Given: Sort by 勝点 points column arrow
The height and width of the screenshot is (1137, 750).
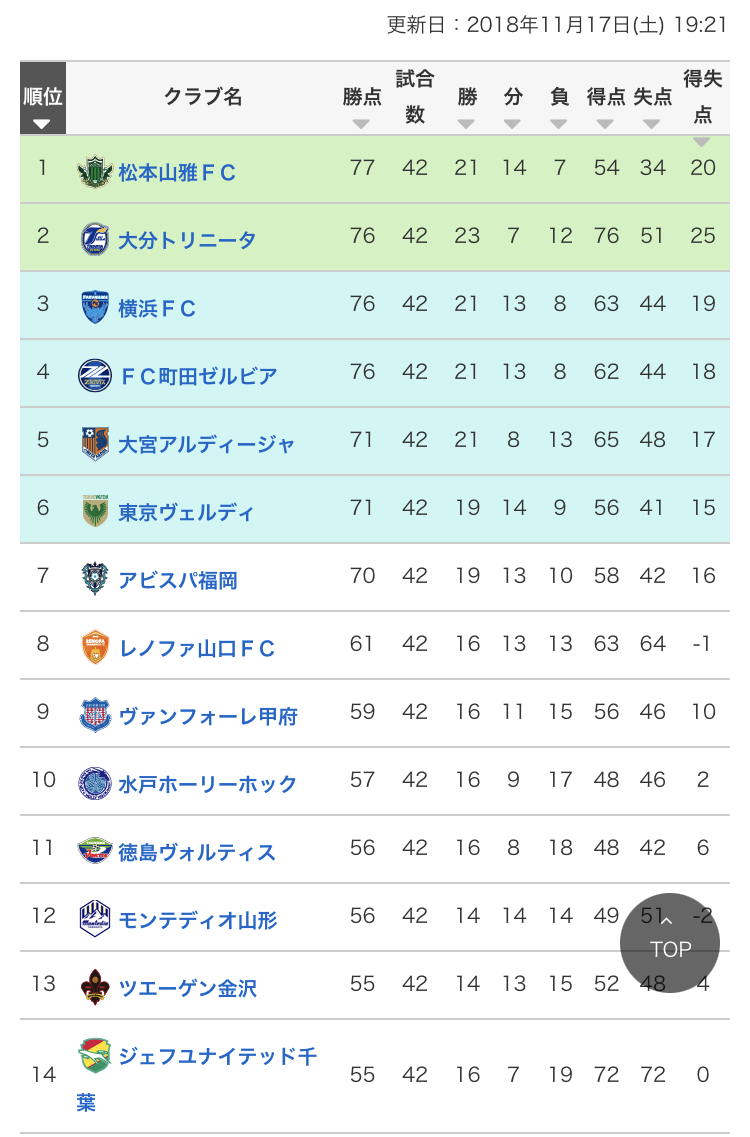Looking at the screenshot, I should point(361,124).
